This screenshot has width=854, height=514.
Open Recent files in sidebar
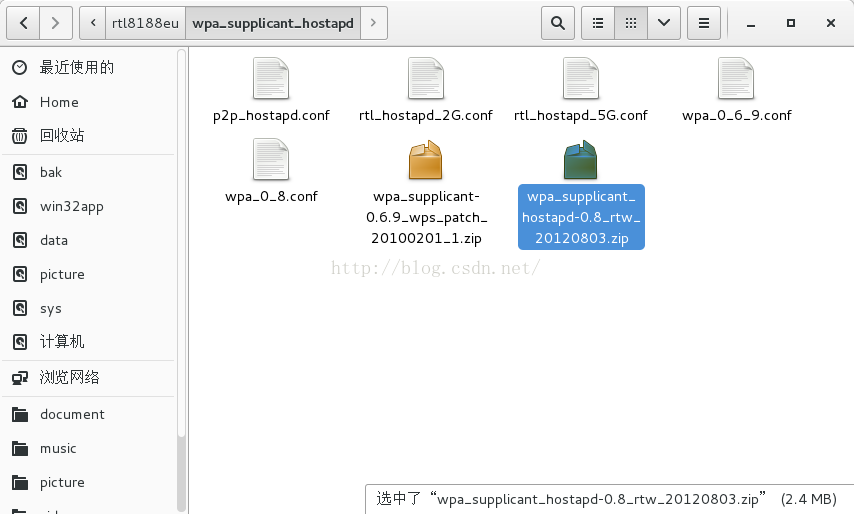(x=76, y=68)
